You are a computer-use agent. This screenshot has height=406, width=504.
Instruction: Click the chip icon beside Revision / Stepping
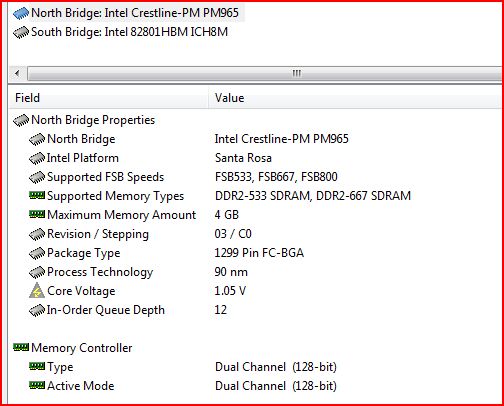pyautogui.click(x=37, y=234)
